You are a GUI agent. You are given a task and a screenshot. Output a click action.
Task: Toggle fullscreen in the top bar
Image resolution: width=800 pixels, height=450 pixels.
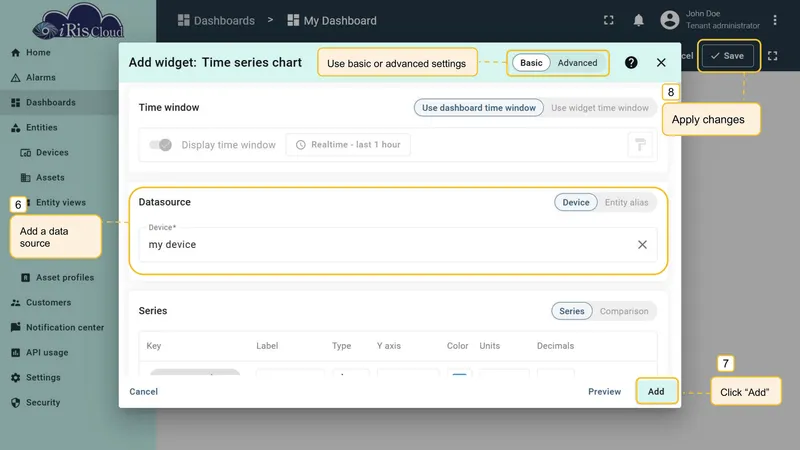[x=609, y=20]
